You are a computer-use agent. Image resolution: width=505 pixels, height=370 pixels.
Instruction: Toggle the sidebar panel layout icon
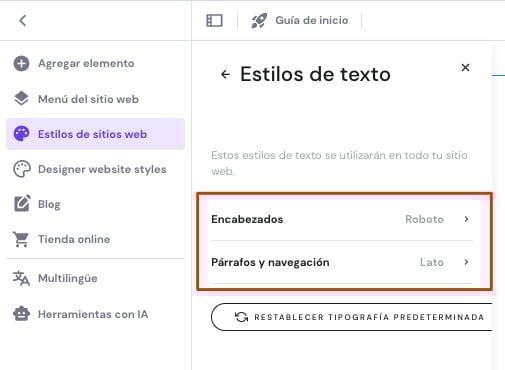[214, 21]
